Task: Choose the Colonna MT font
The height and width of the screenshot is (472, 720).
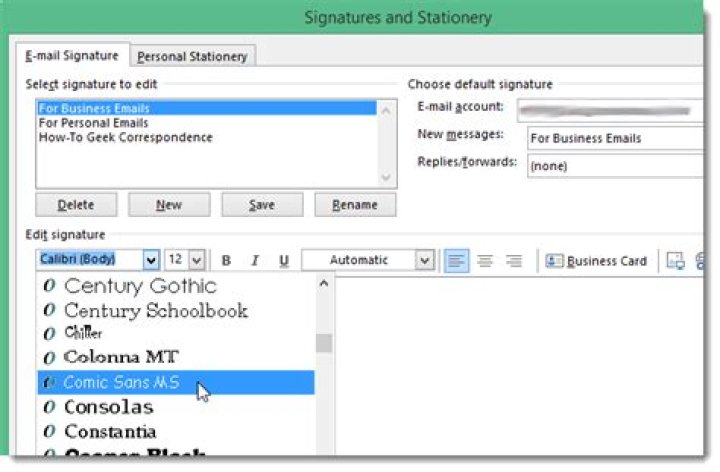Action: [x=176, y=357]
